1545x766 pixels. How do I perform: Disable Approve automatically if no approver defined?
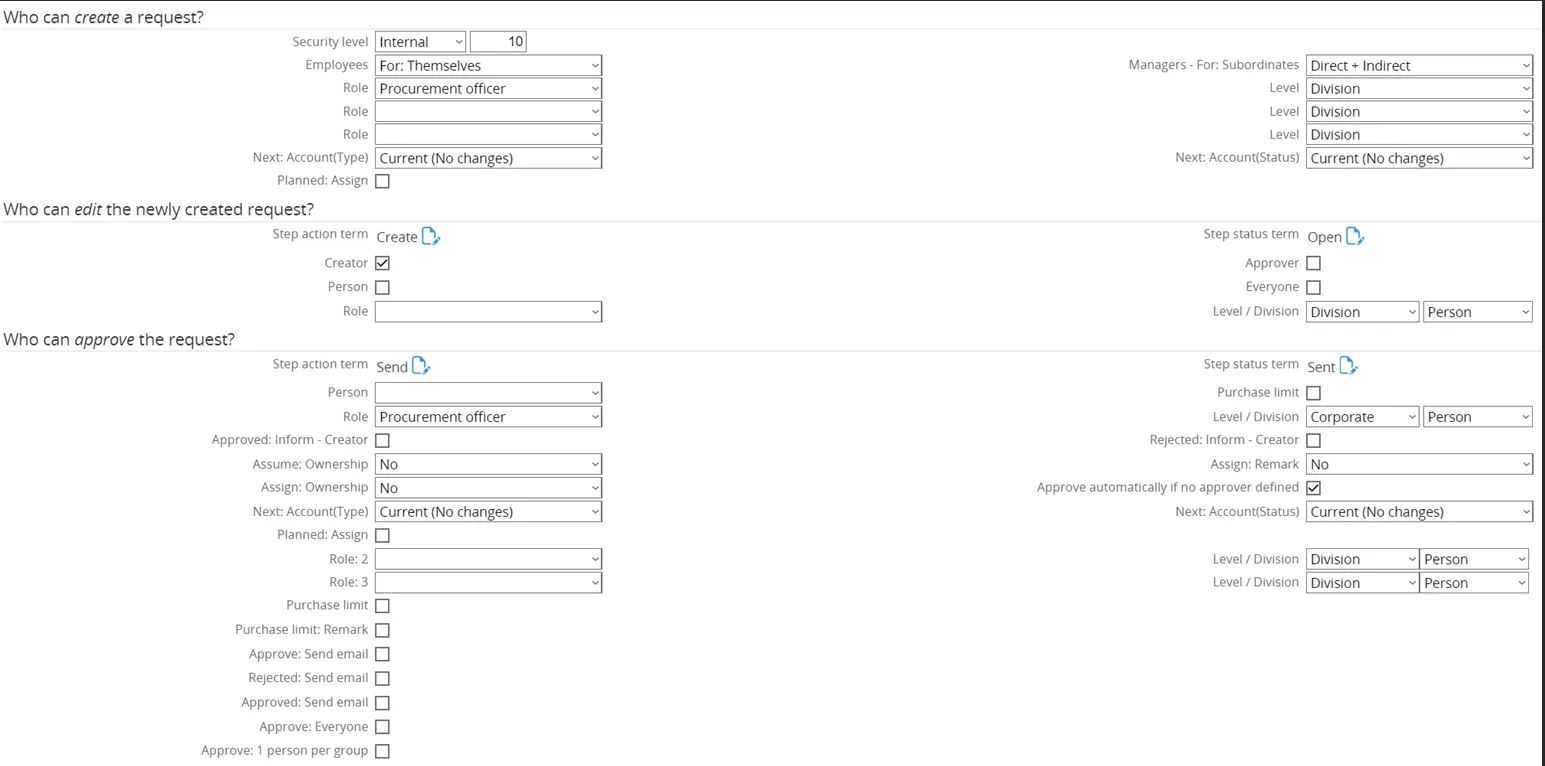click(x=1314, y=488)
